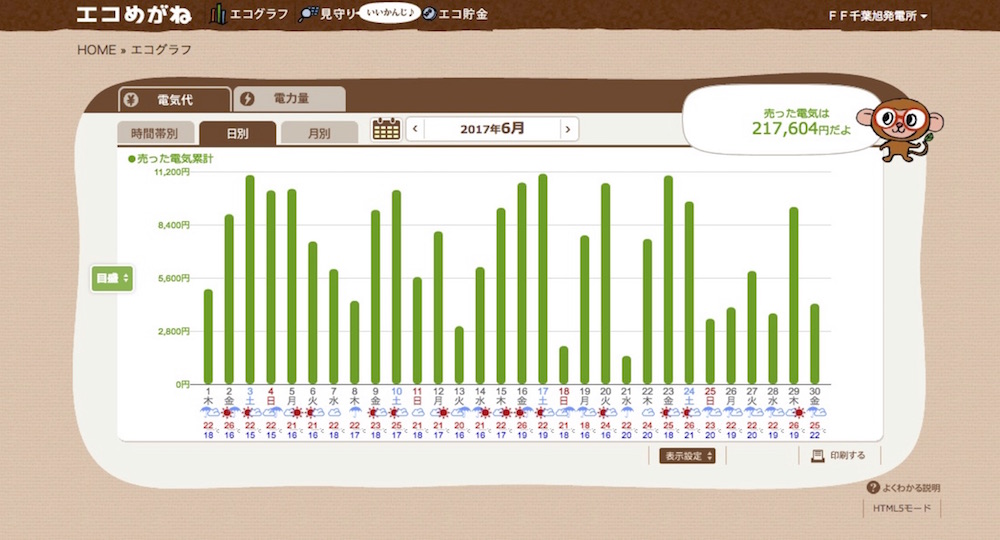1000x540 pixels.
Task: Click the printer icon next to 印刷する
Action: [817, 455]
